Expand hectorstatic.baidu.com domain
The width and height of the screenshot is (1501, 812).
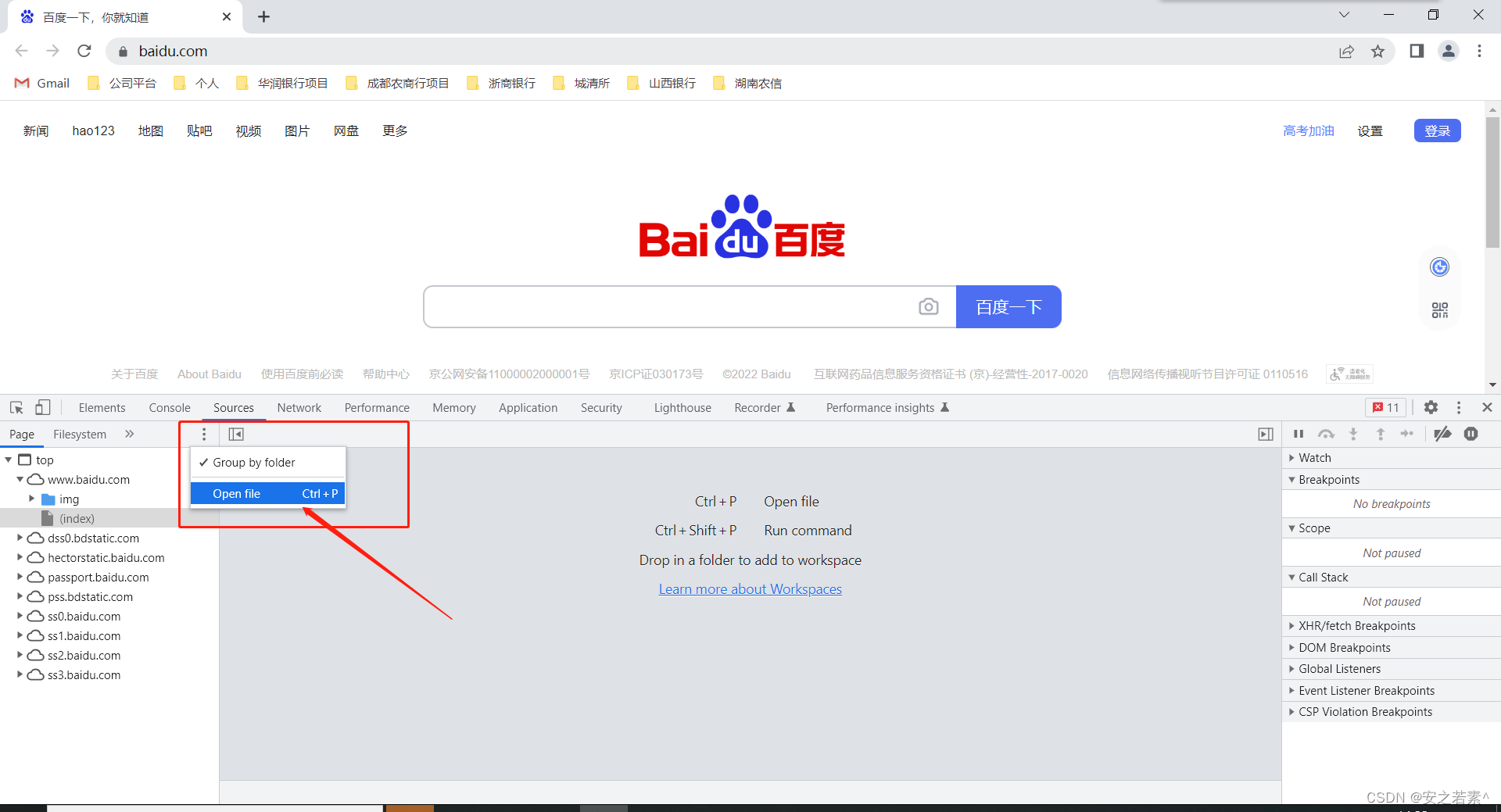pos(20,558)
